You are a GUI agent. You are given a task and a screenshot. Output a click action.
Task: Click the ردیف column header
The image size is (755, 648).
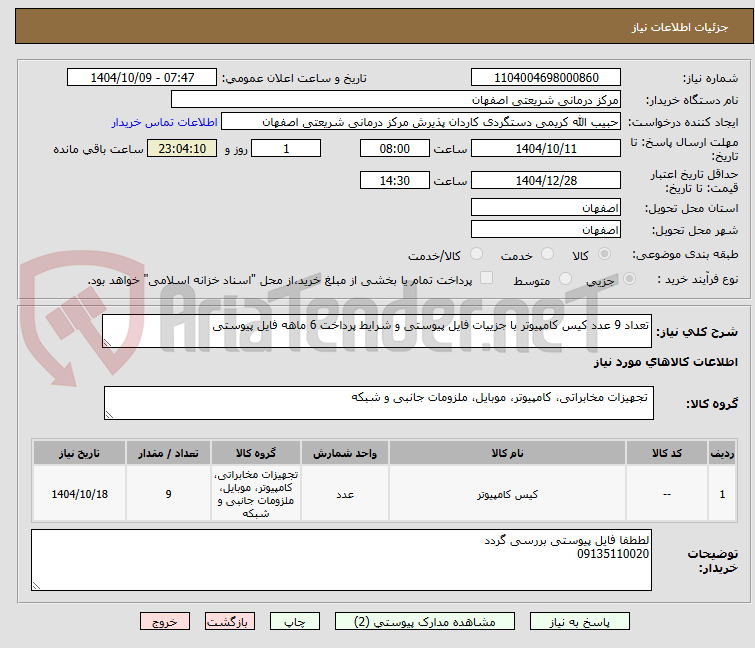[722, 453]
